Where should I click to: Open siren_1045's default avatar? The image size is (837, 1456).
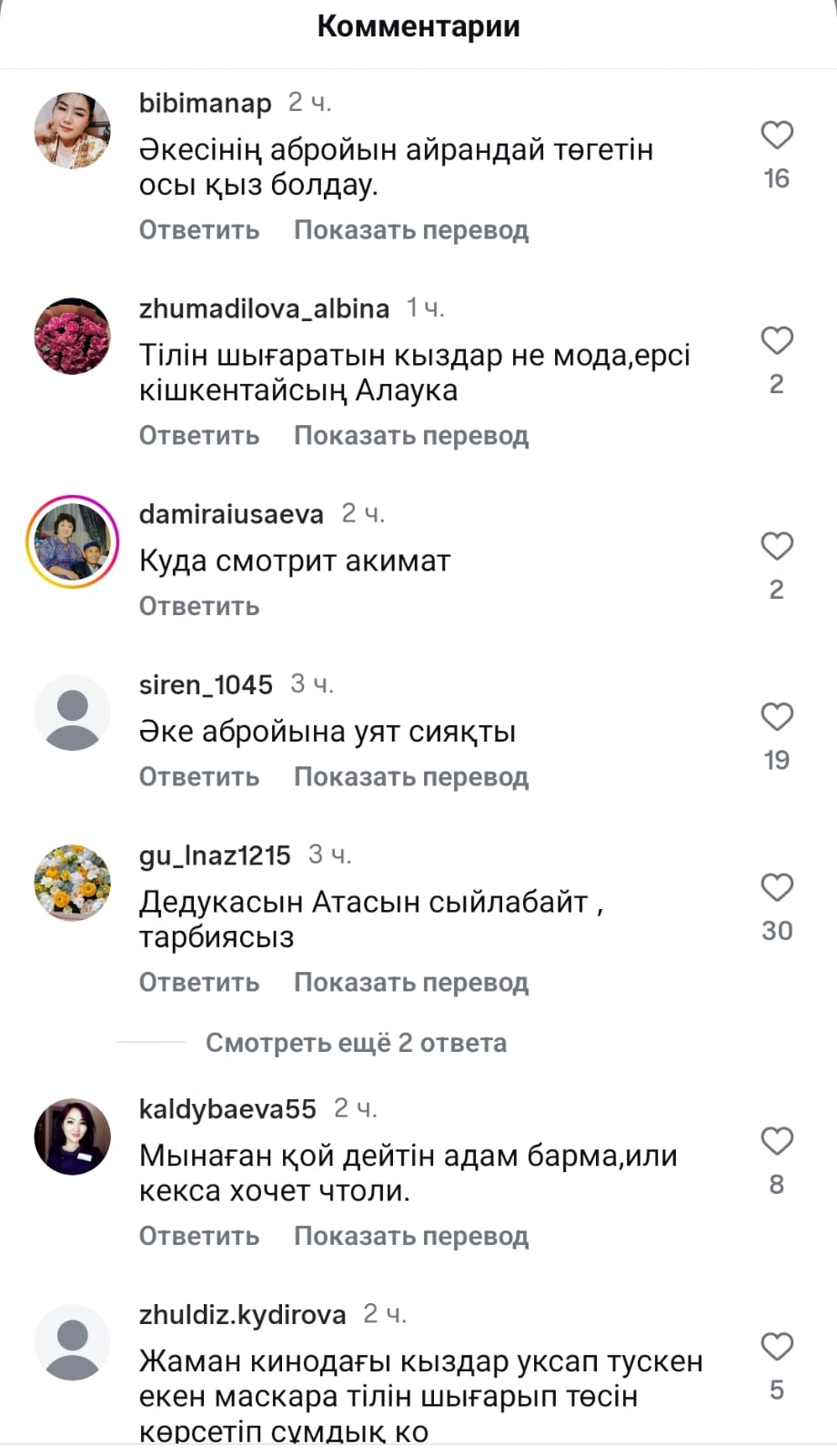pos(72,713)
